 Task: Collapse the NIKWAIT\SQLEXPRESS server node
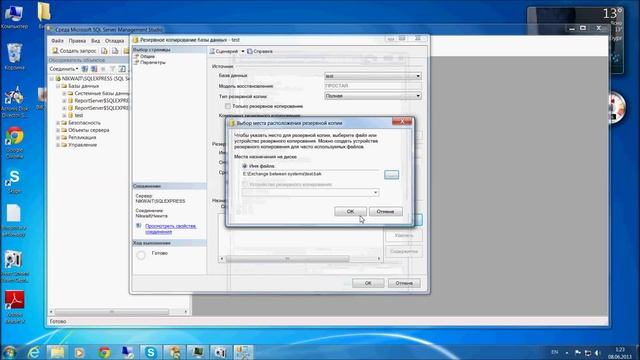click(51, 79)
